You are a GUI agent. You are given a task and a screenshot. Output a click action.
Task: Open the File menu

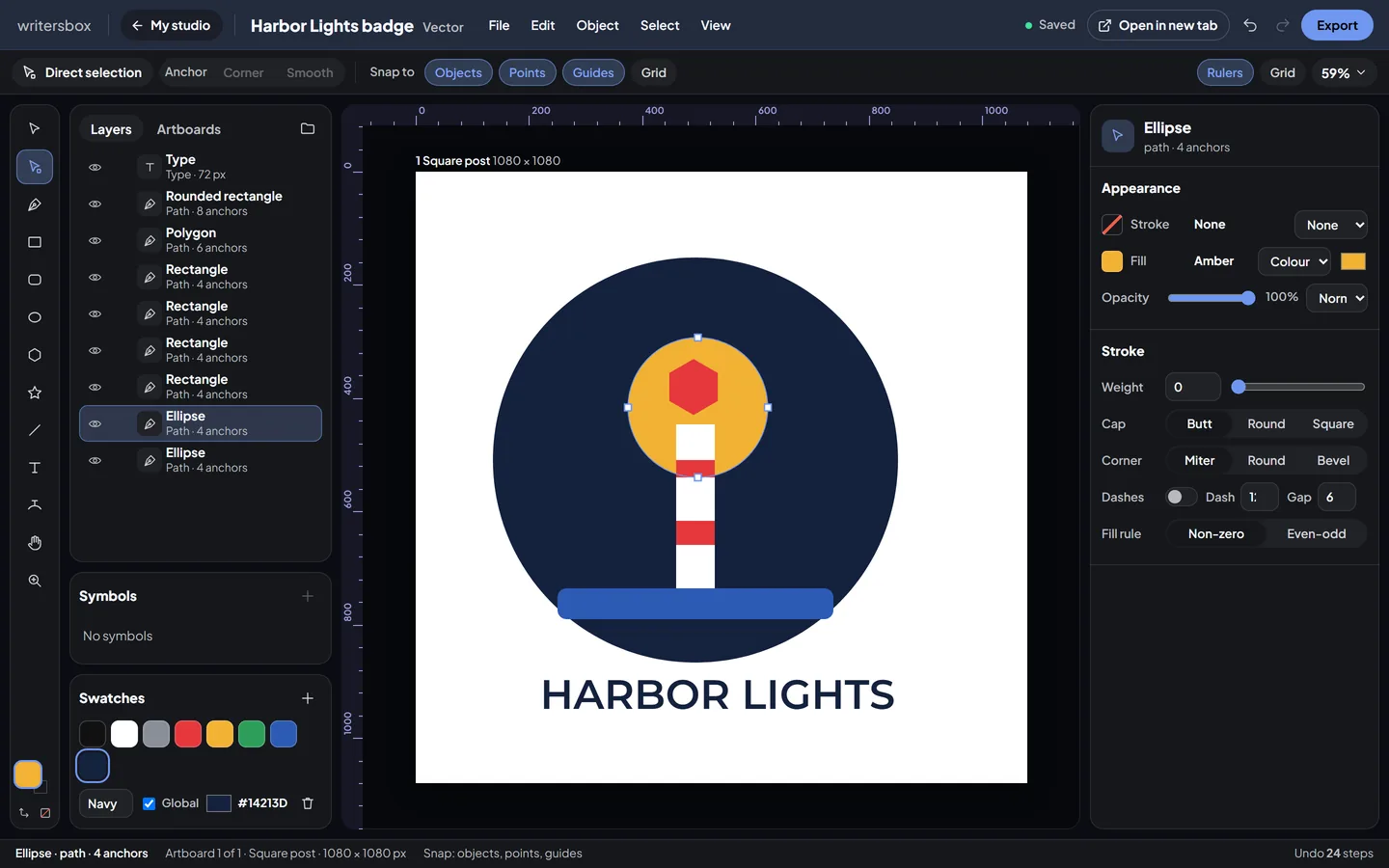pyautogui.click(x=499, y=25)
